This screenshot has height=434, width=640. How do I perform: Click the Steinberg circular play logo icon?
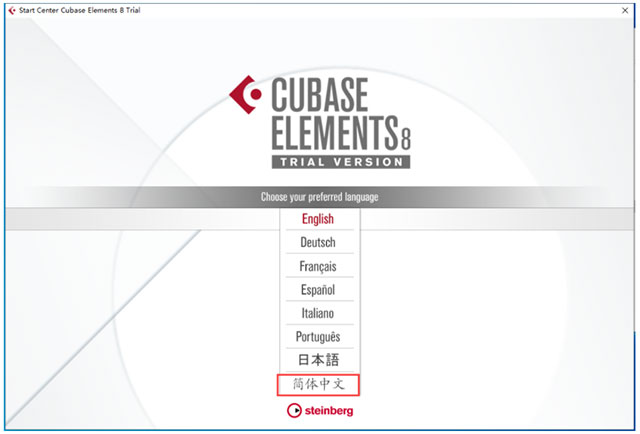point(294,410)
